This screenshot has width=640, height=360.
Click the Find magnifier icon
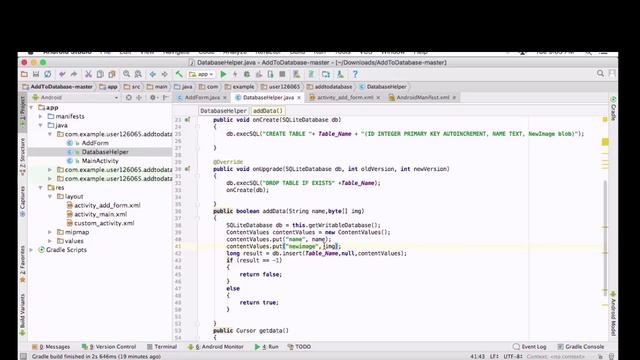127,74
